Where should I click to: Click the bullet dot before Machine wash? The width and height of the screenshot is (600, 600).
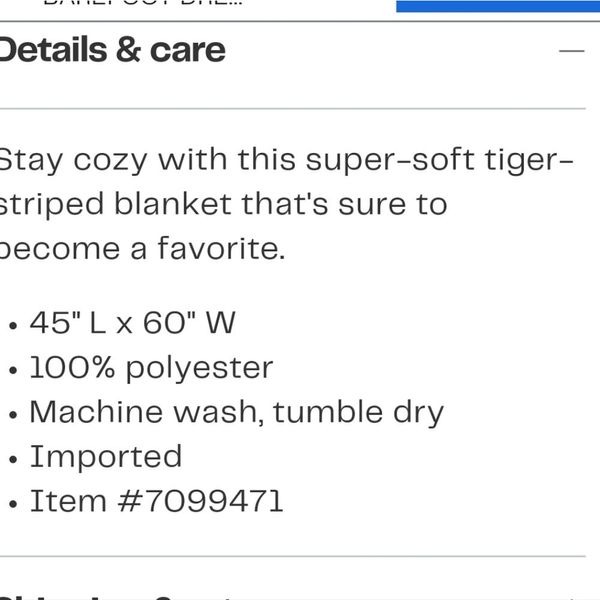click(x=13, y=415)
